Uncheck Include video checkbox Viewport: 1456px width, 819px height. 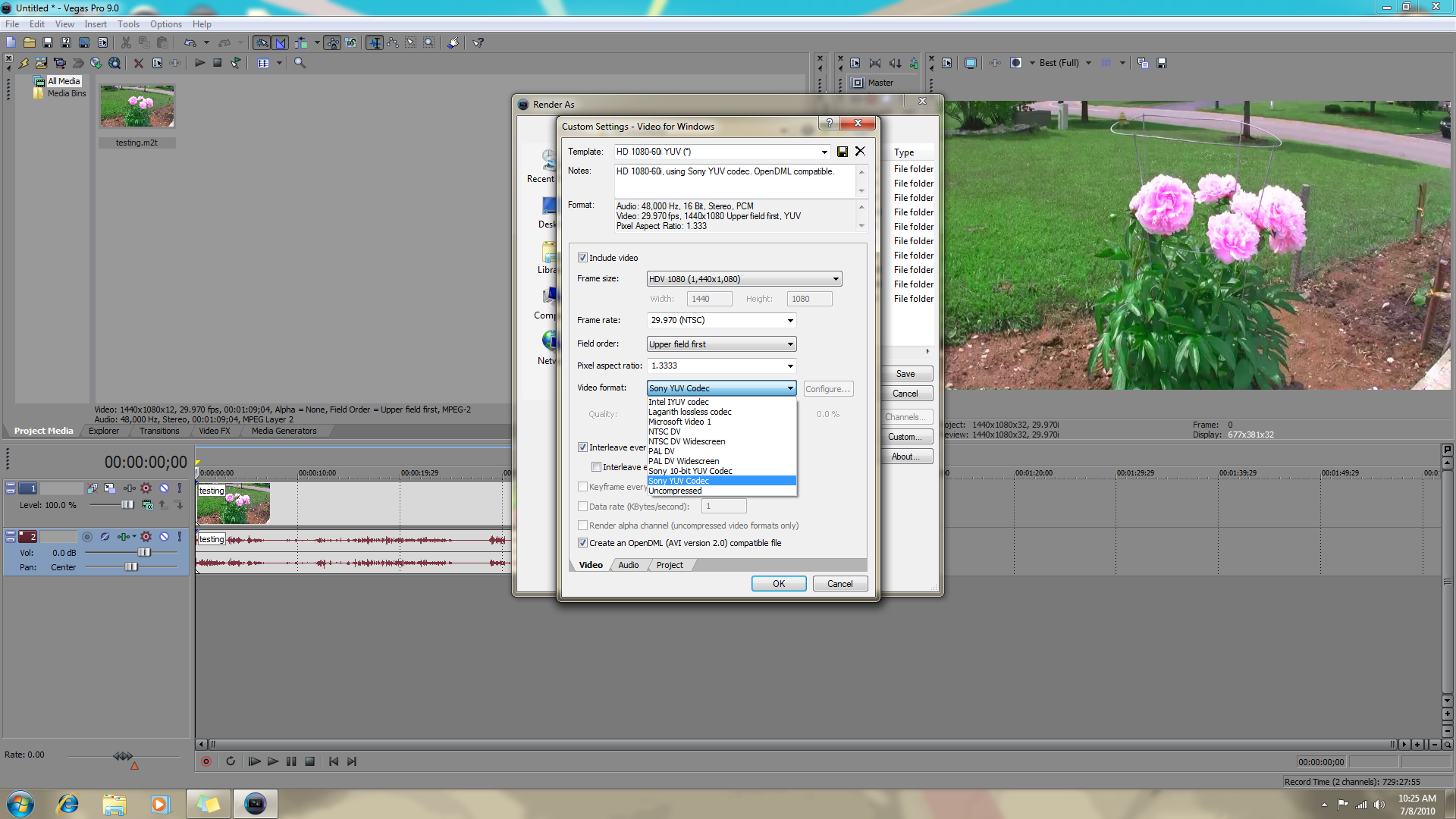[582, 258]
